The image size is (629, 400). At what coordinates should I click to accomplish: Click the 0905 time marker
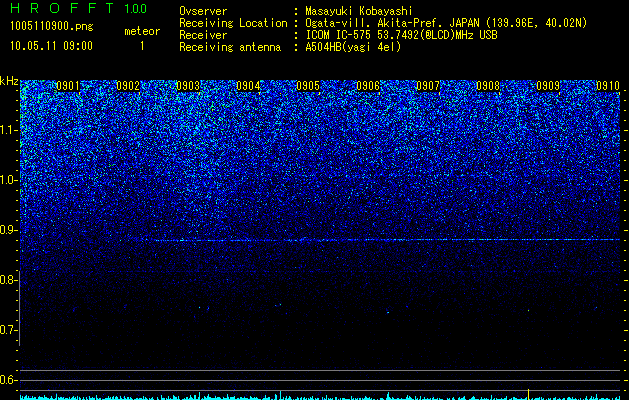pos(308,86)
